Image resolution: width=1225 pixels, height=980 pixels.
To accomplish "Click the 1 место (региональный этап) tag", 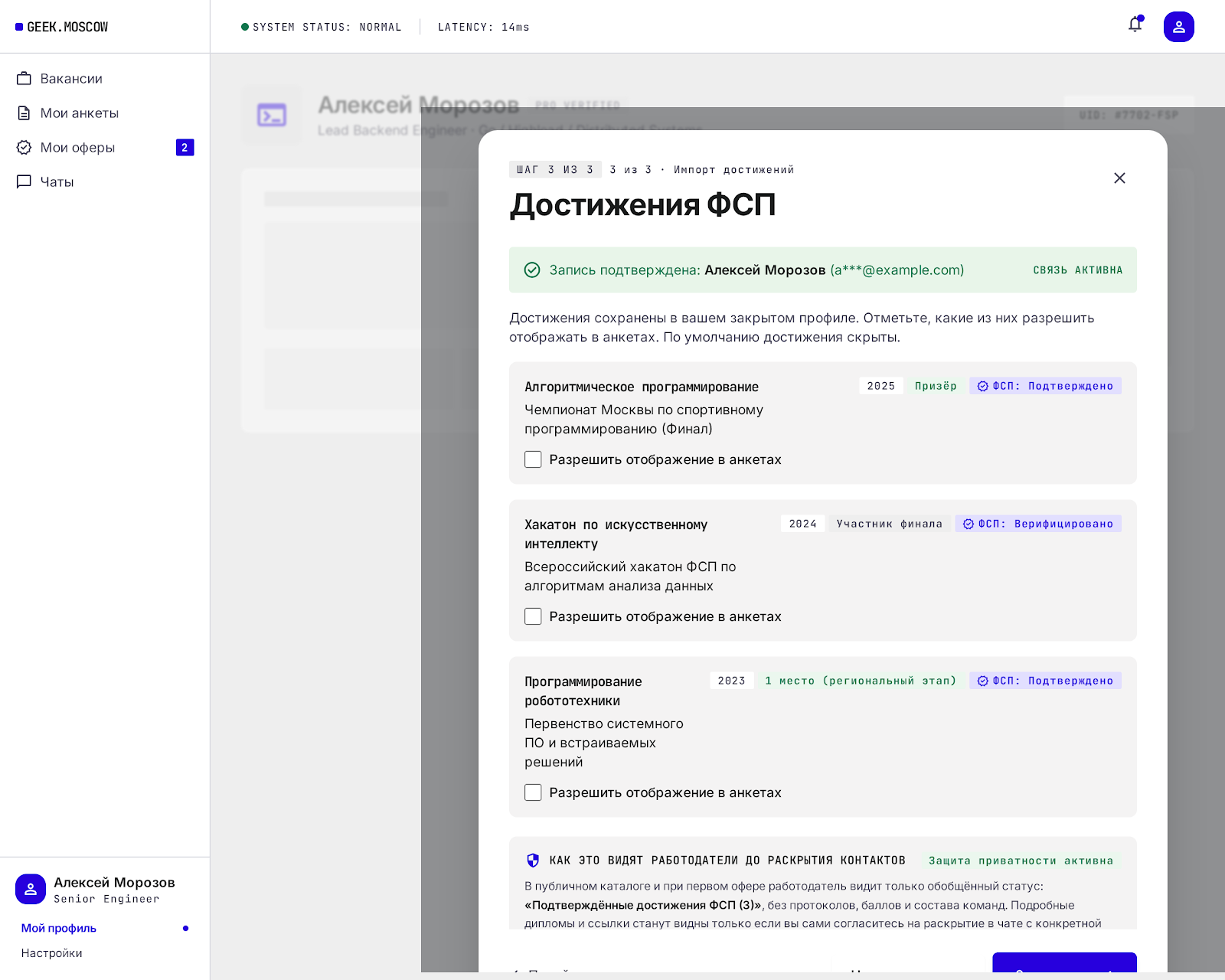I will [x=861, y=681].
